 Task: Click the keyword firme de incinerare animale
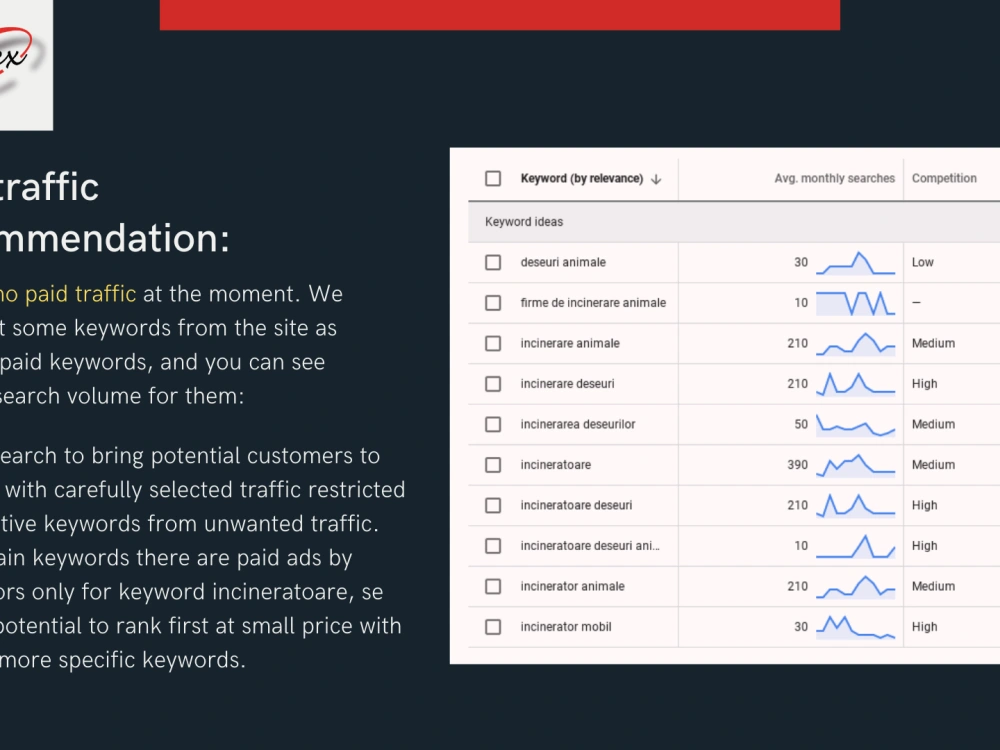pyautogui.click(x=593, y=303)
